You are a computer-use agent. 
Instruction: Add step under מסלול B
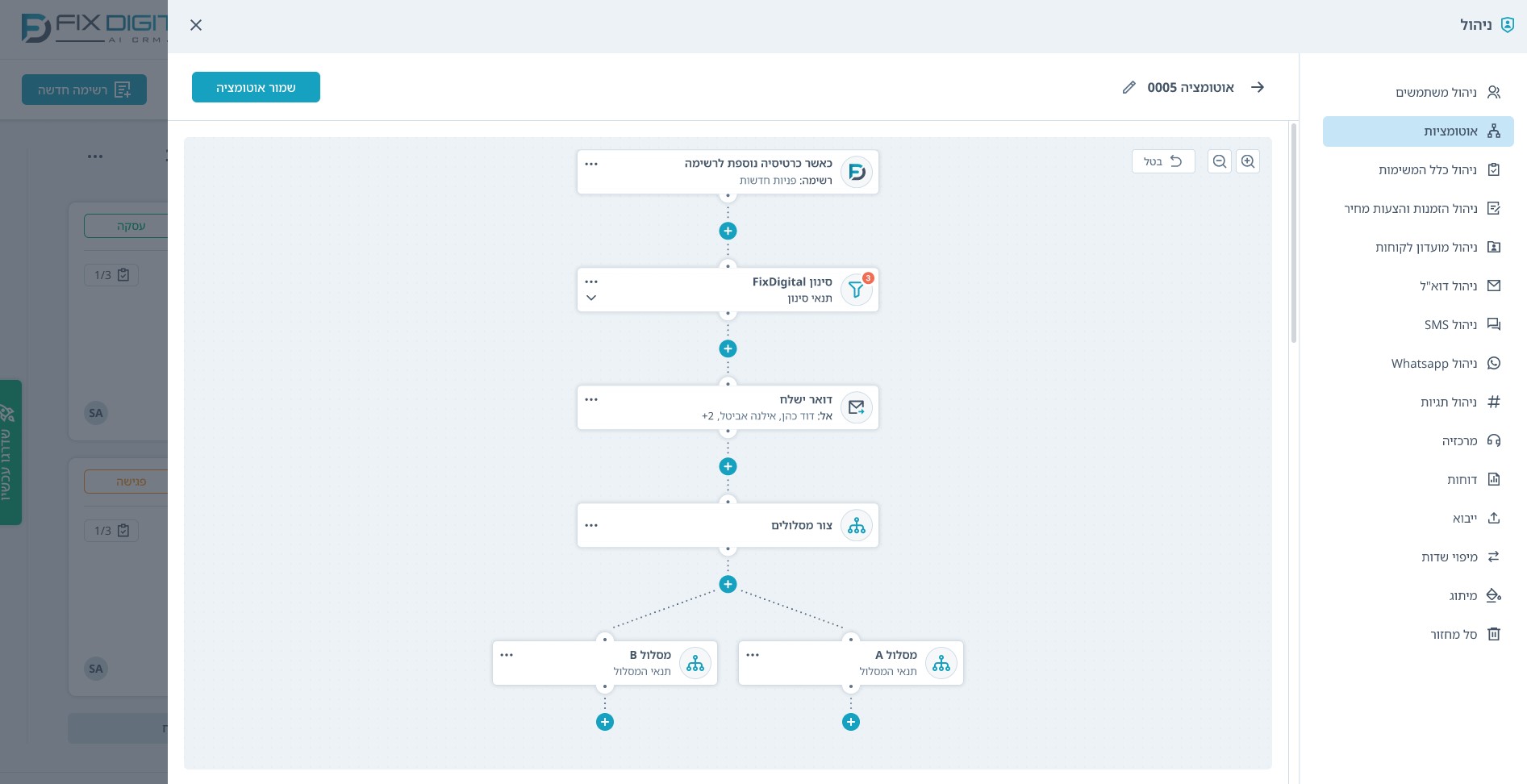605,722
